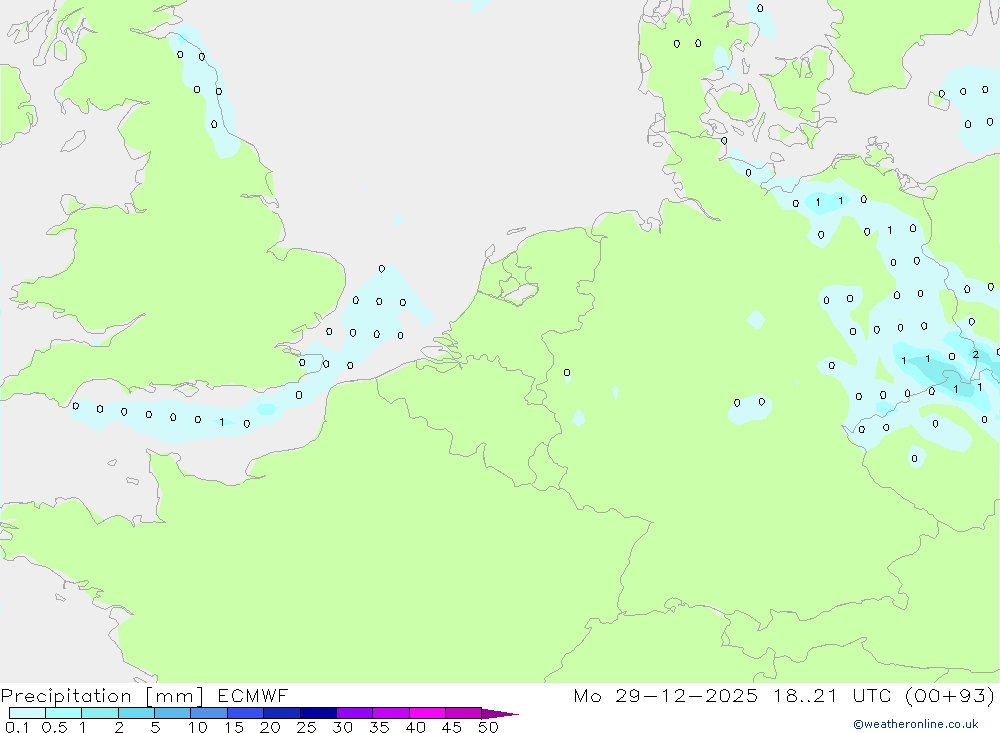
Task: Select the 0.1–0.5 mm legend color swatch
Action: coord(27,713)
